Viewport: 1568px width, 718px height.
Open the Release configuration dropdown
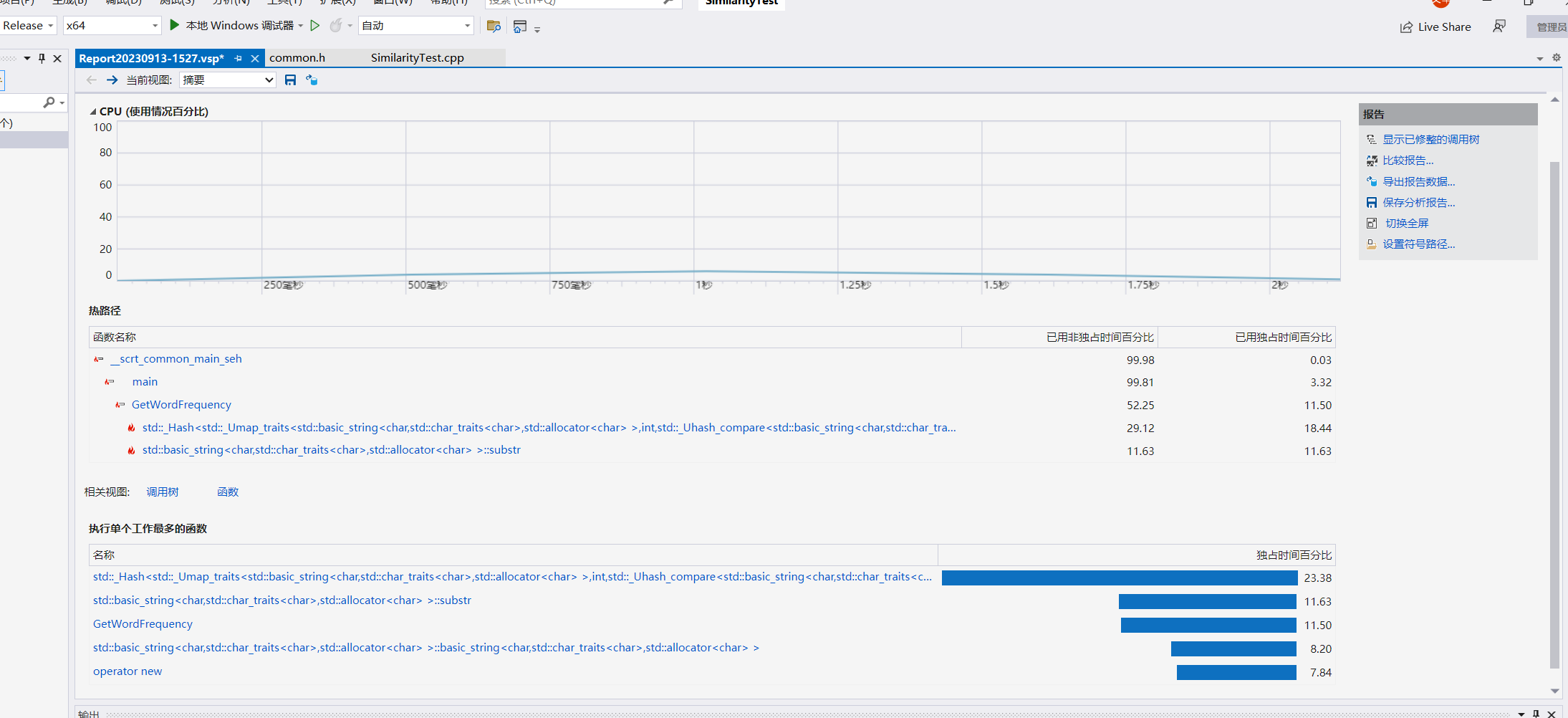pos(28,25)
